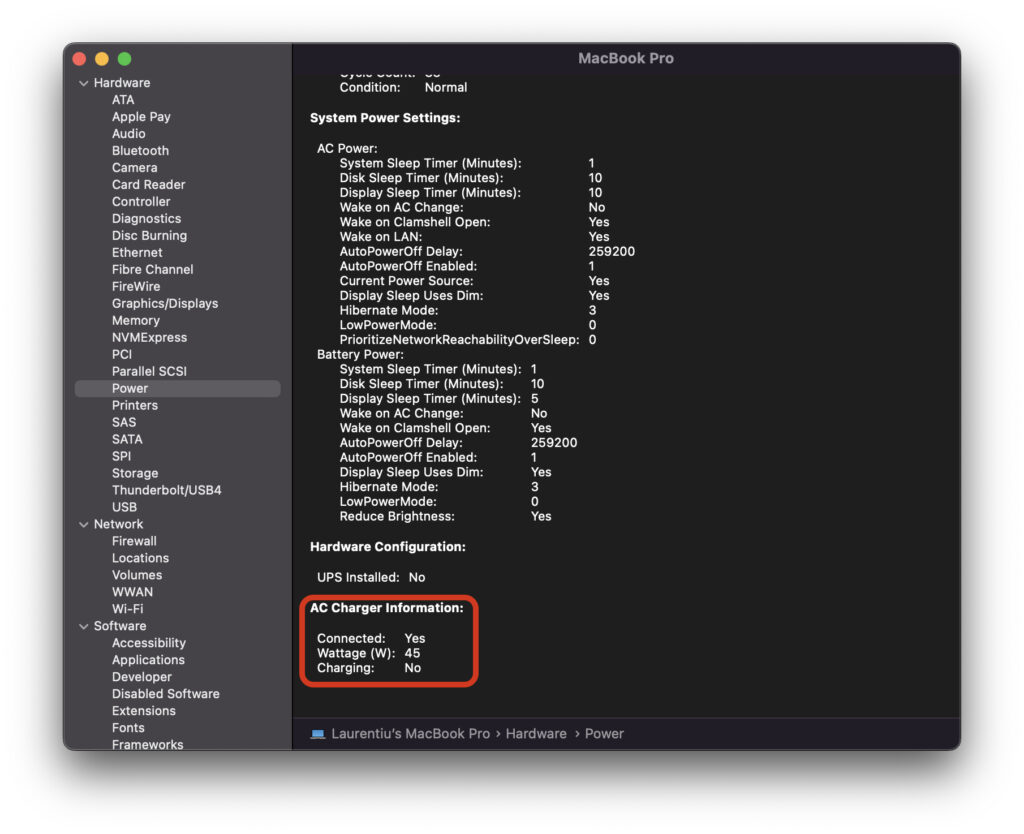
Task: Open the Wi-Fi network entry
Action: (x=127, y=609)
